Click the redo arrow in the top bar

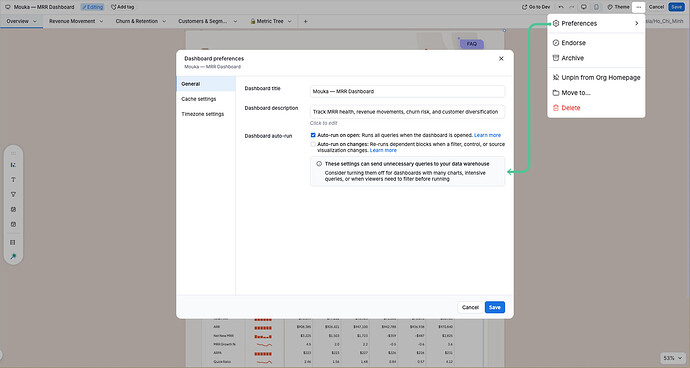[x=571, y=7]
